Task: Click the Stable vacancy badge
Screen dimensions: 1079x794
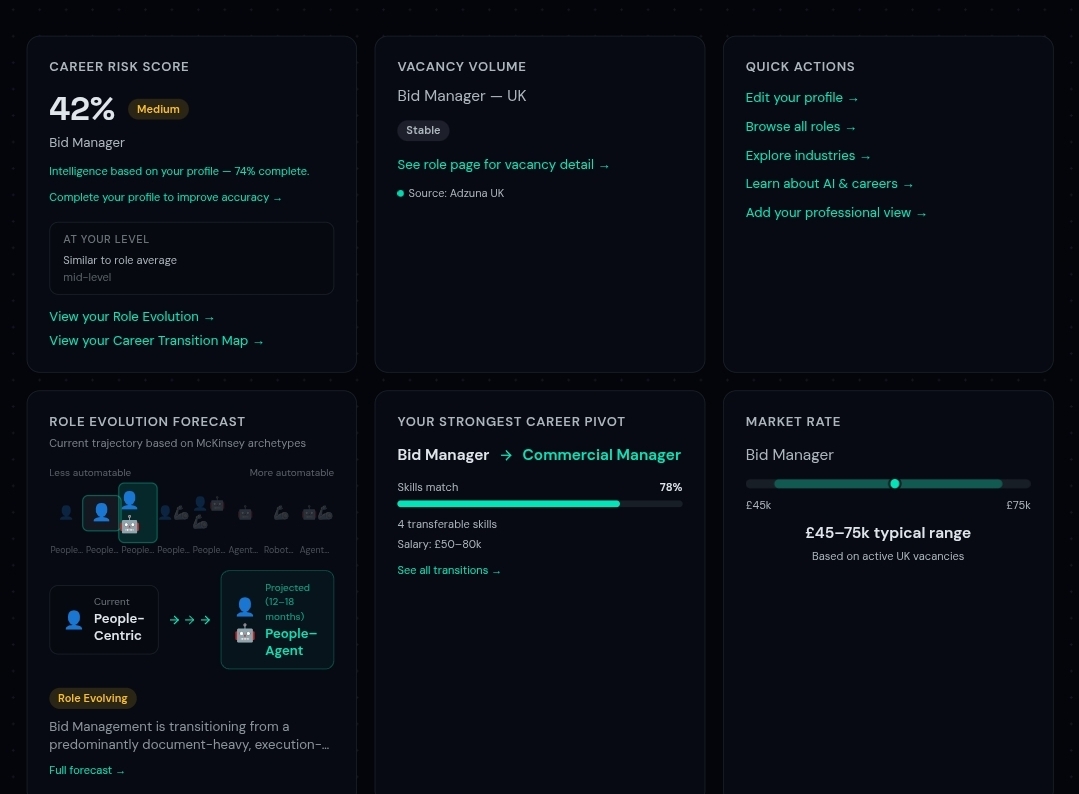Action: [423, 130]
